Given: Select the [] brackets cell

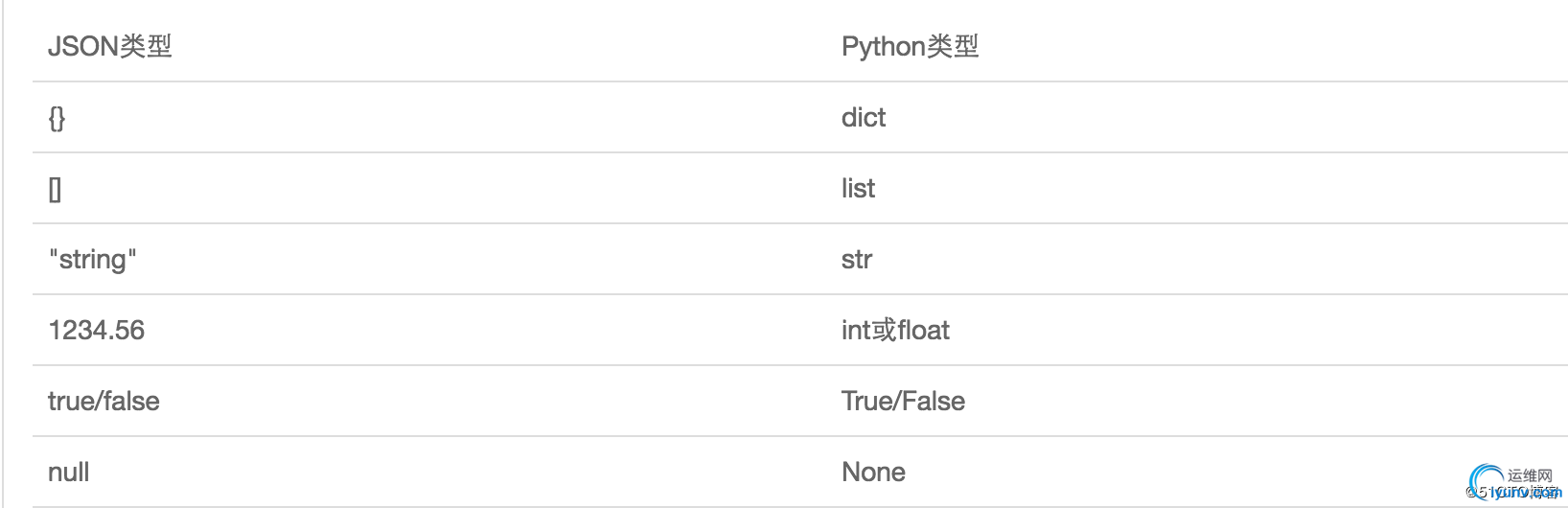Looking at the screenshot, I should point(55,189).
